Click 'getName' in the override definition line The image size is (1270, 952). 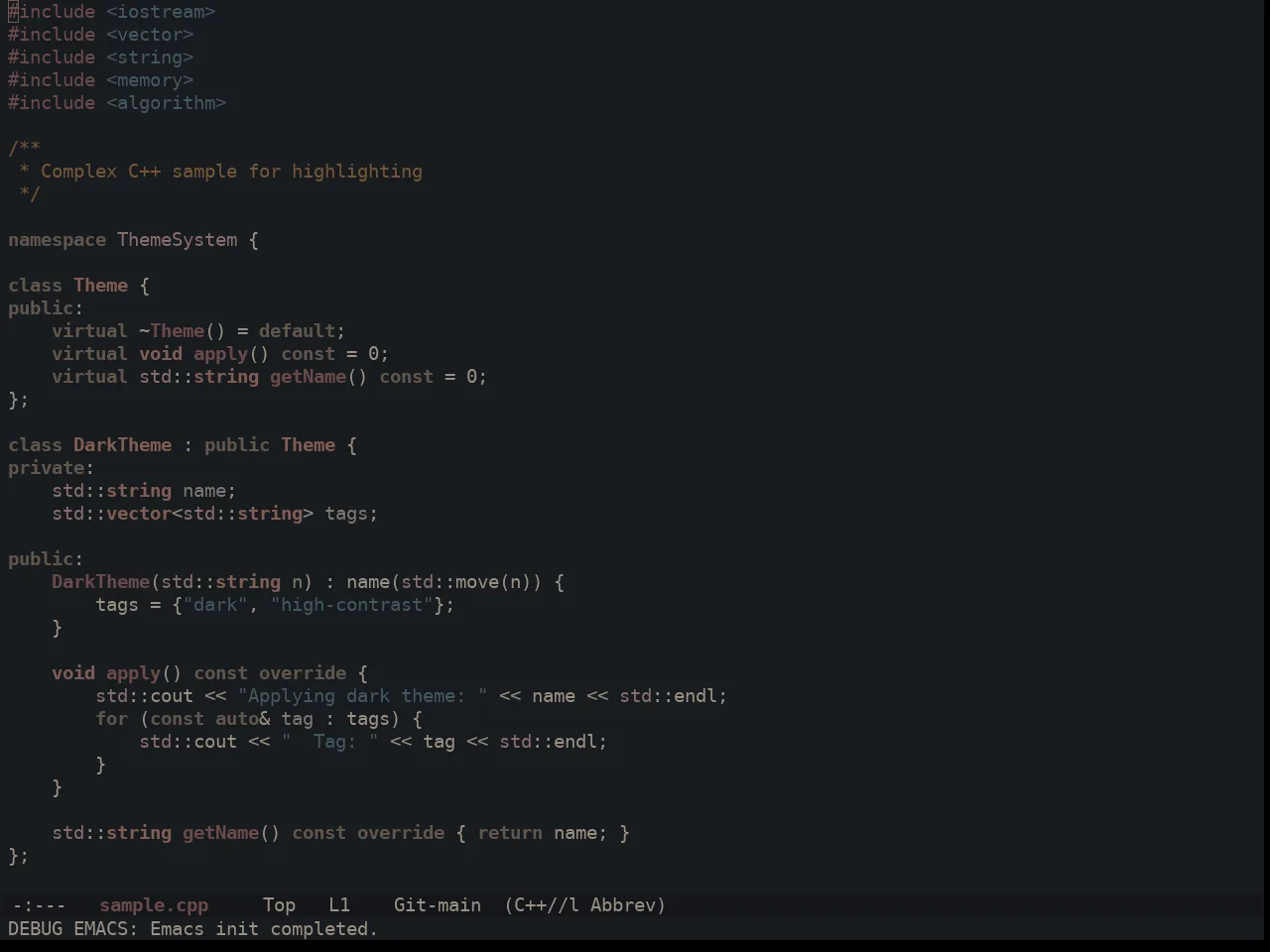click(221, 833)
